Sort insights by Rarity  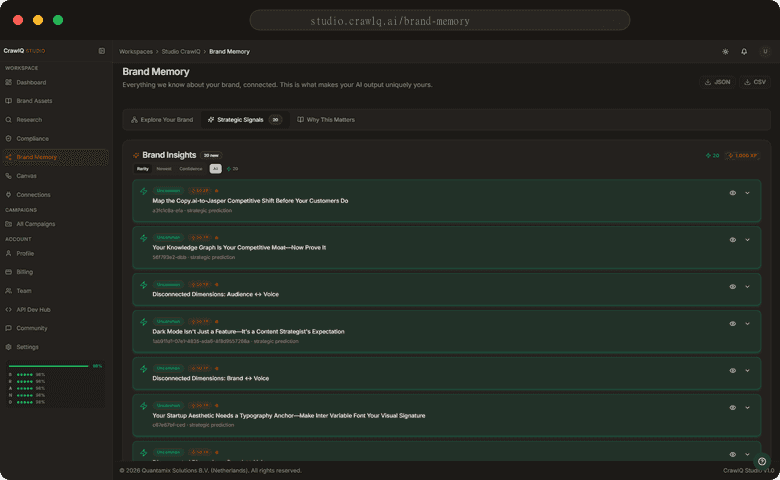pos(143,169)
